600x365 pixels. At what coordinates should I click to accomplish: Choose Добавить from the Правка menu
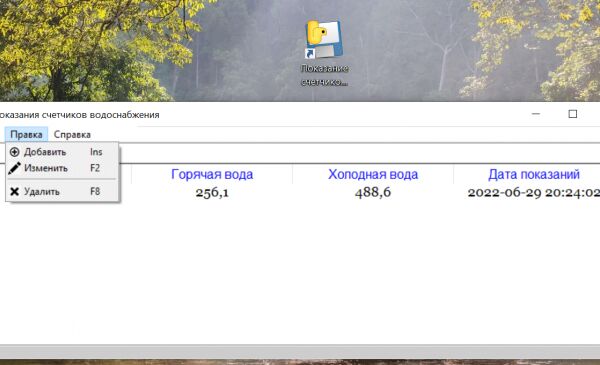point(62,152)
